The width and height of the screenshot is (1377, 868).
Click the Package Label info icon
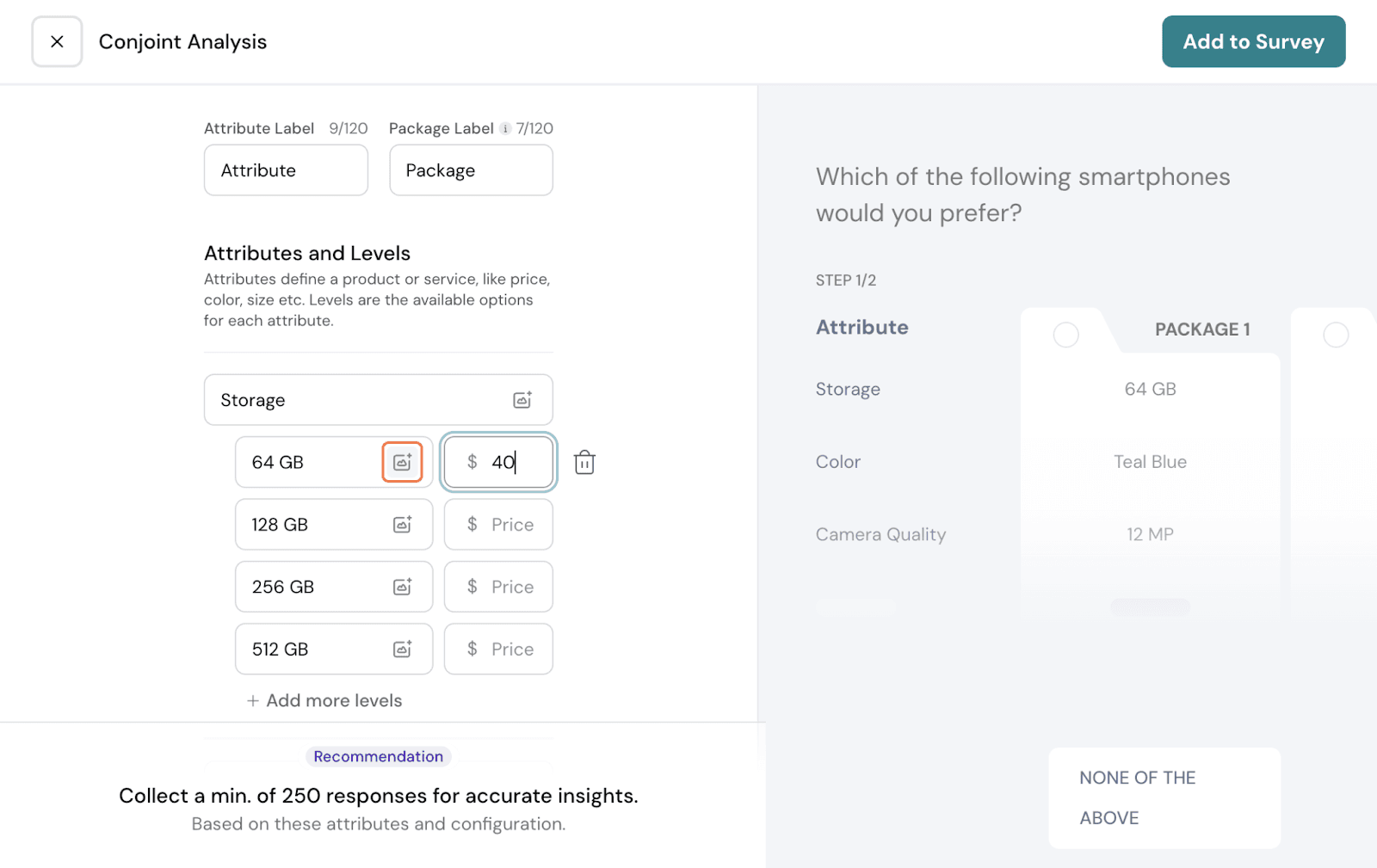[x=505, y=129]
